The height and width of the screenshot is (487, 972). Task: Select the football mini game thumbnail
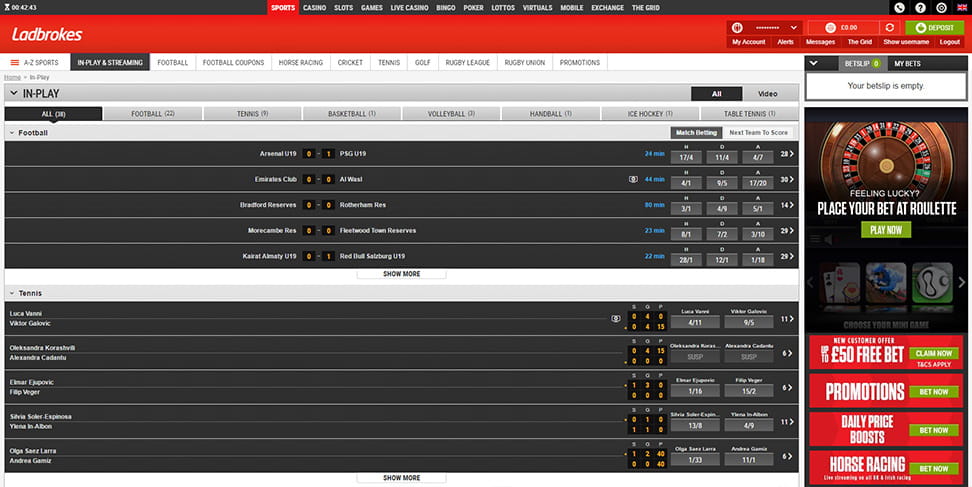tap(932, 283)
